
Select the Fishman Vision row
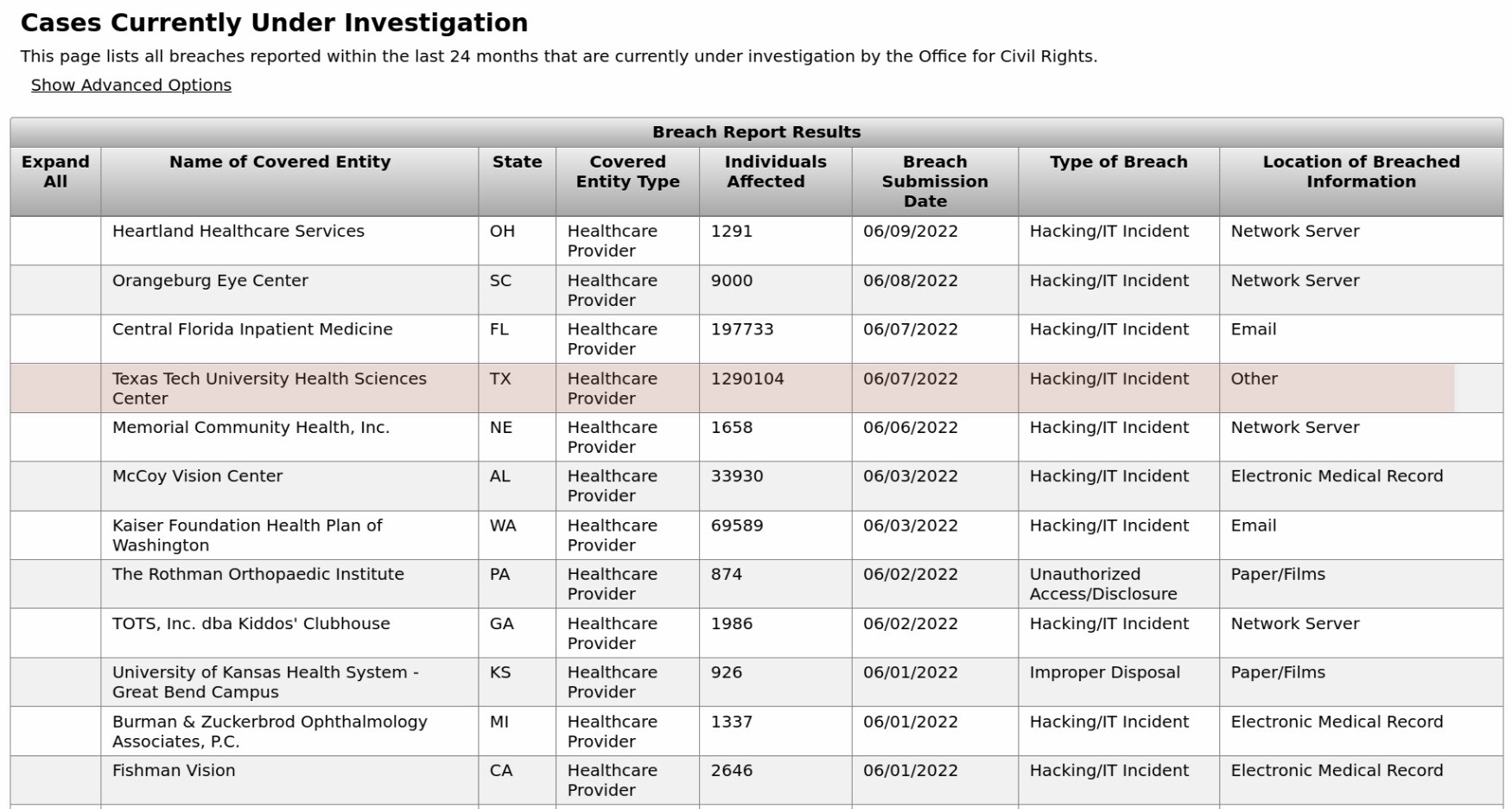tap(756, 780)
